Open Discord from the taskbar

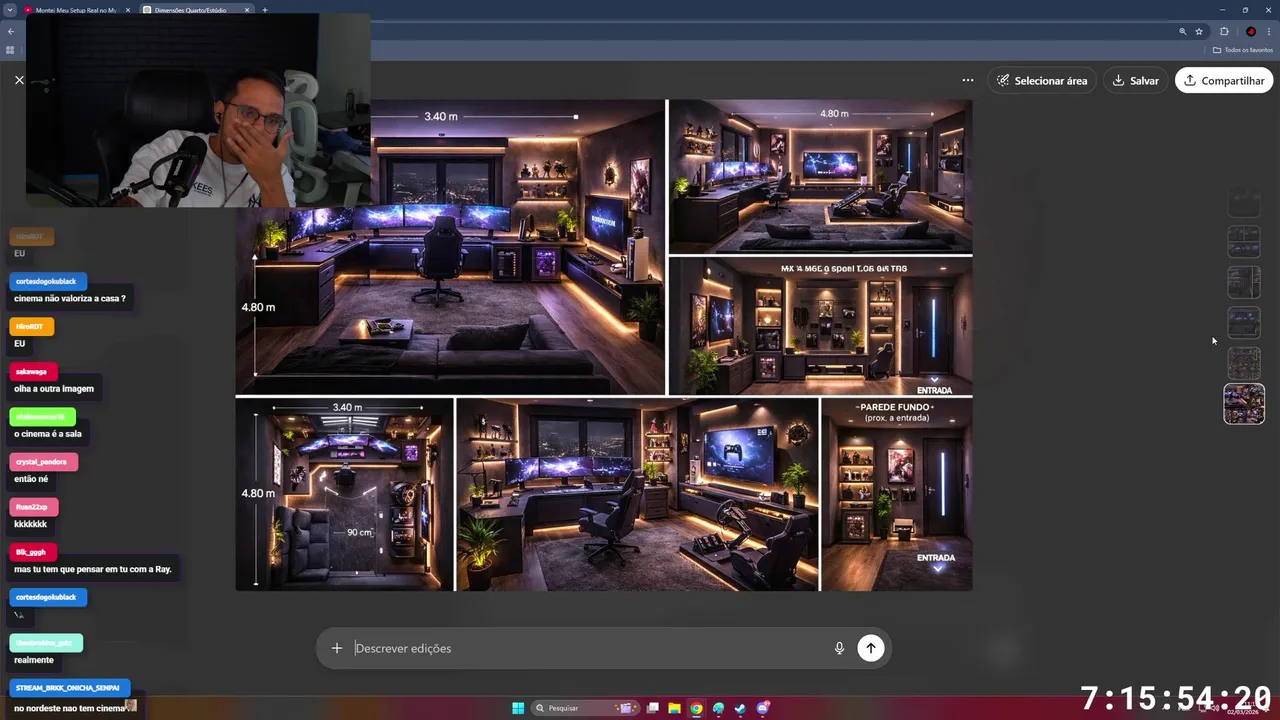[762, 708]
